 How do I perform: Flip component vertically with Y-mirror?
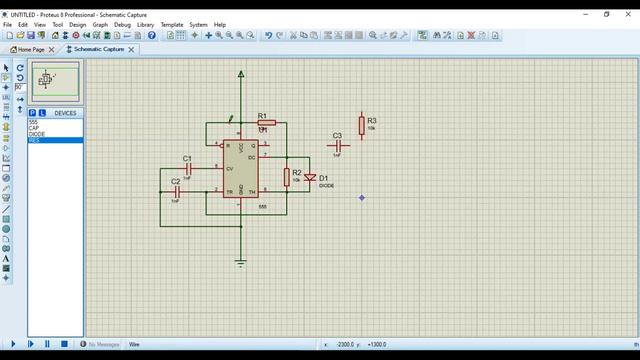coord(20,109)
